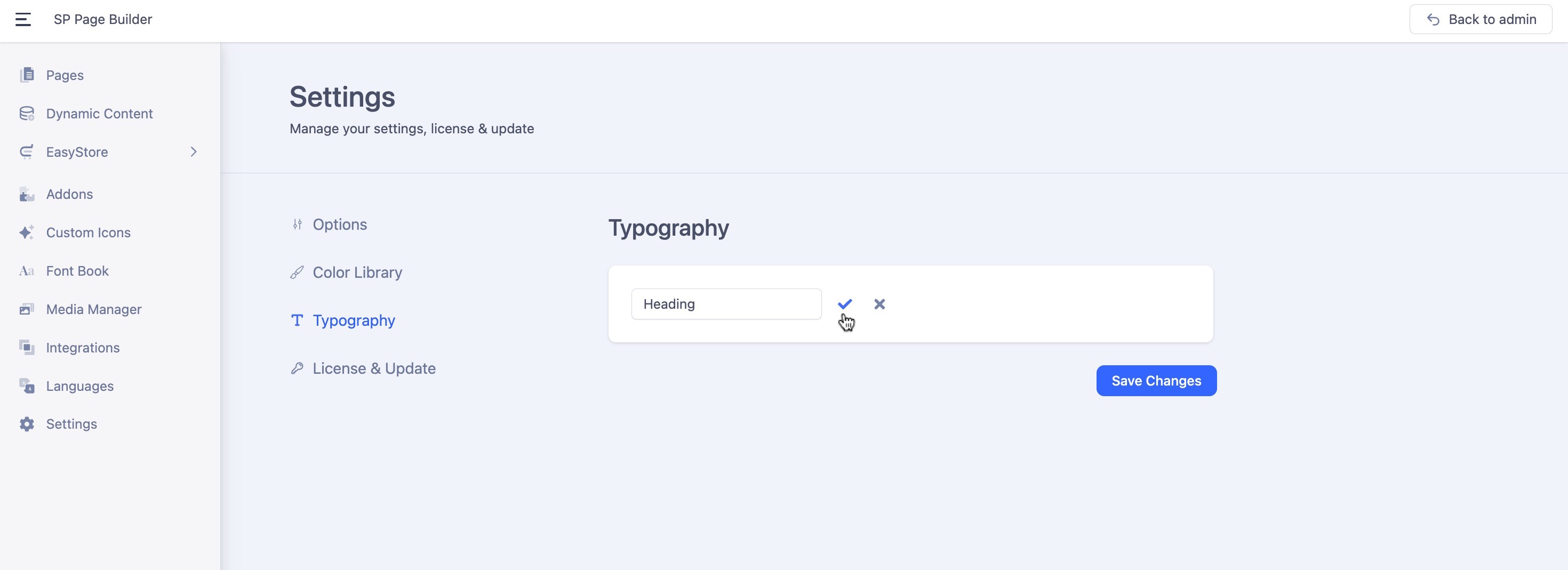Click the Media Manager image icon
1568x570 pixels.
[x=27, y=310]
